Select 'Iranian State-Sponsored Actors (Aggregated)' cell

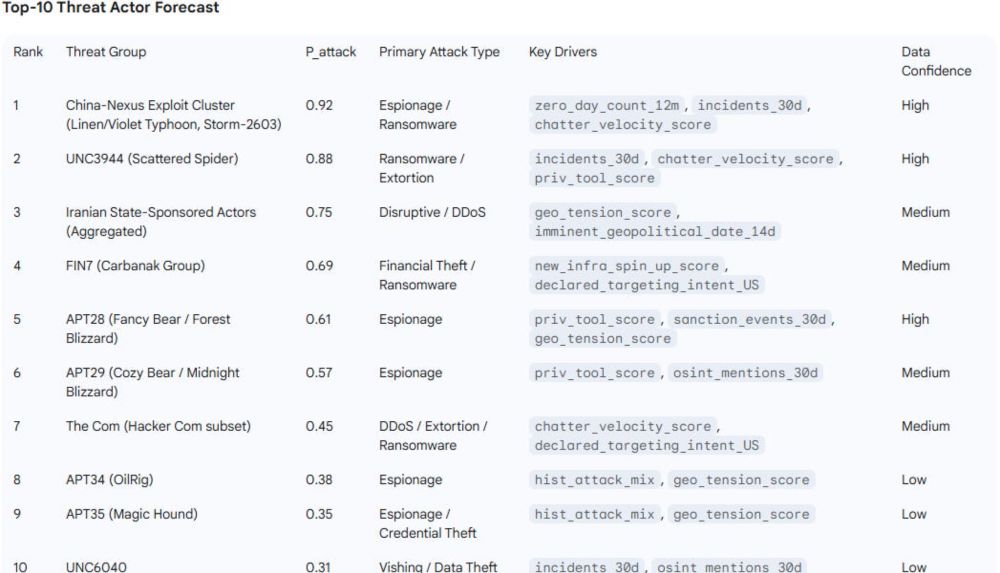[x=161, y=222]
